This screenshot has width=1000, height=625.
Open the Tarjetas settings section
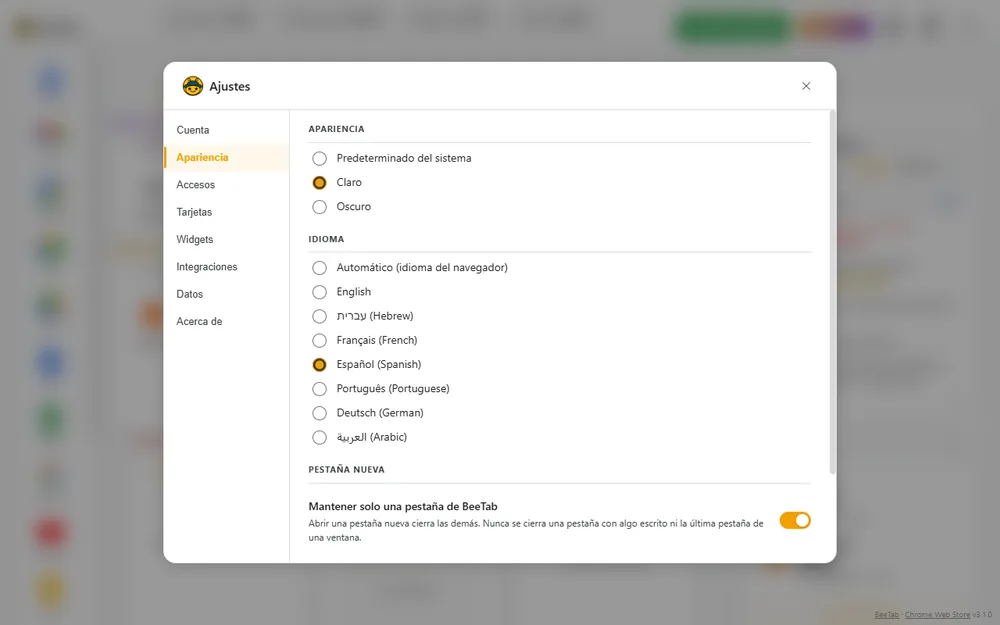pos(226,212)
